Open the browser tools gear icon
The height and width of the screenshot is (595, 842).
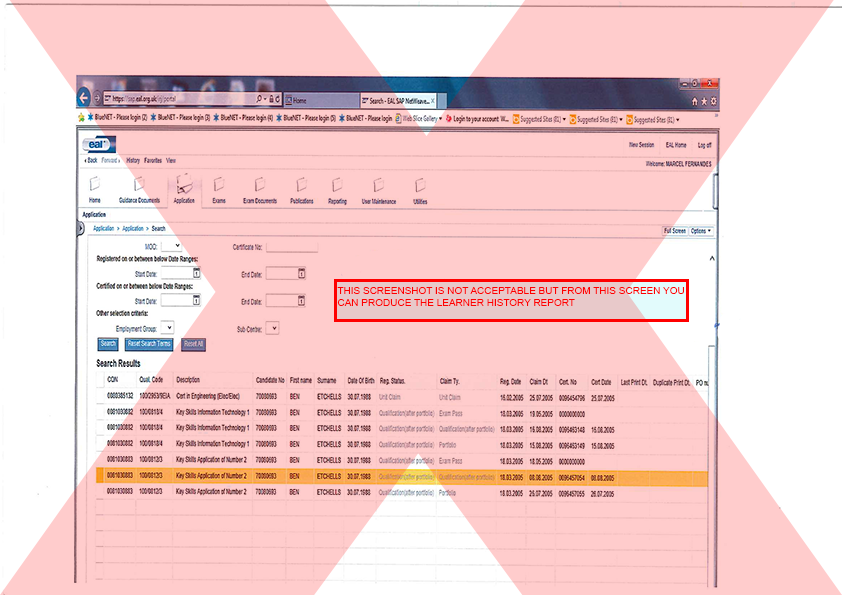coord(713,101)
